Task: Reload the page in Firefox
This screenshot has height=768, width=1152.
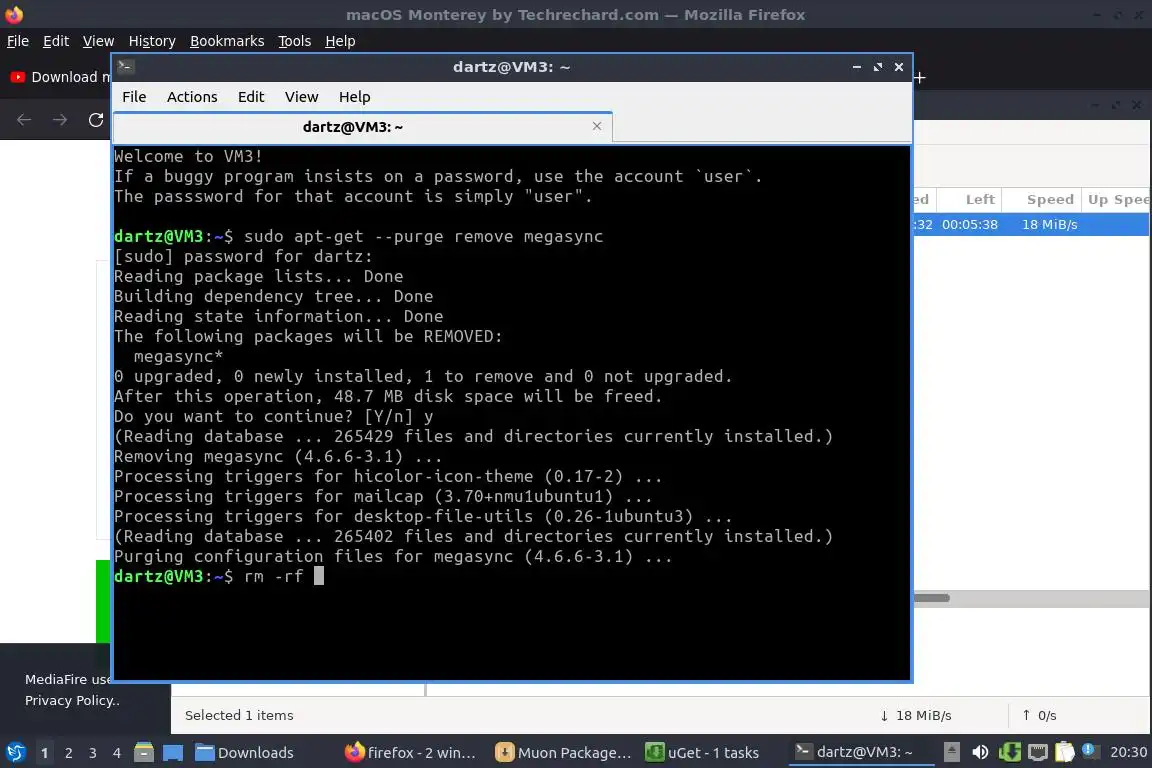Action: [x=96, y=120]
